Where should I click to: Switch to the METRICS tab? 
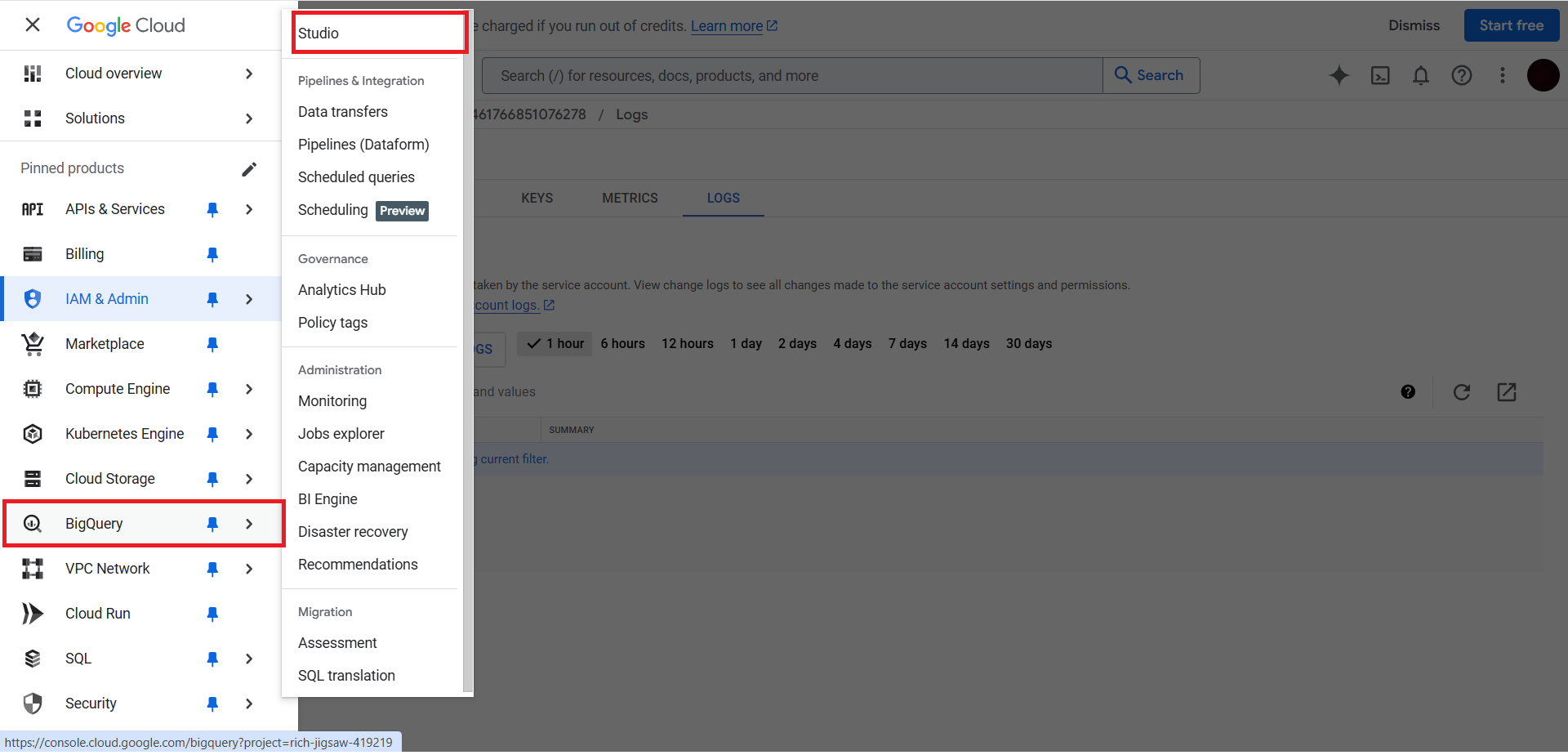click(x=630, y=198)
